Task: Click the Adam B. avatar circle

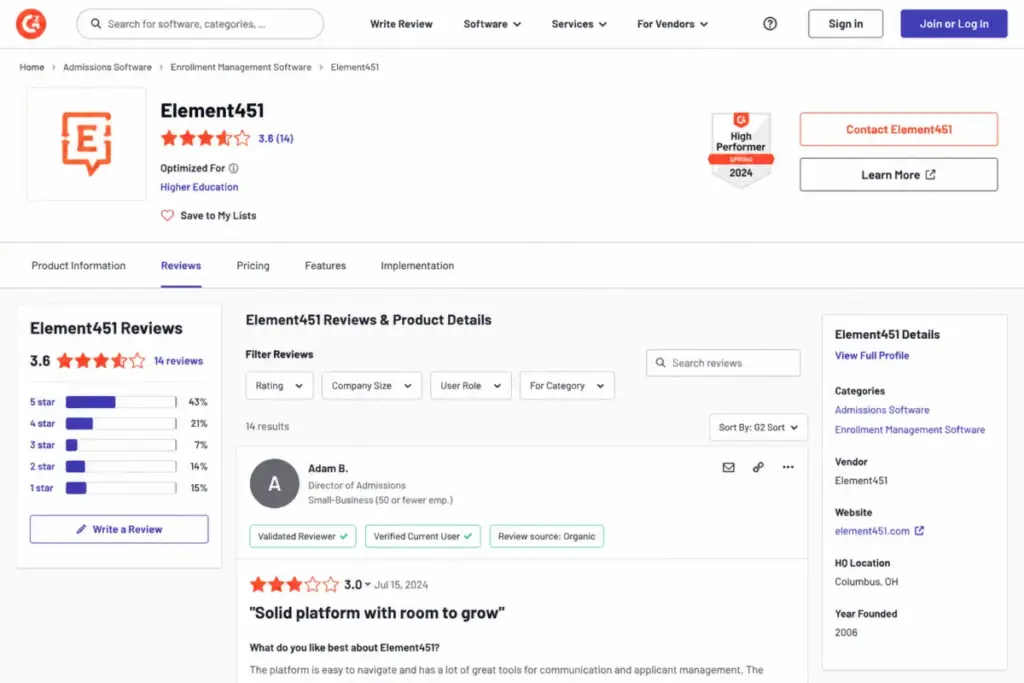Action: pyautogui.click(x=274, y=483)
